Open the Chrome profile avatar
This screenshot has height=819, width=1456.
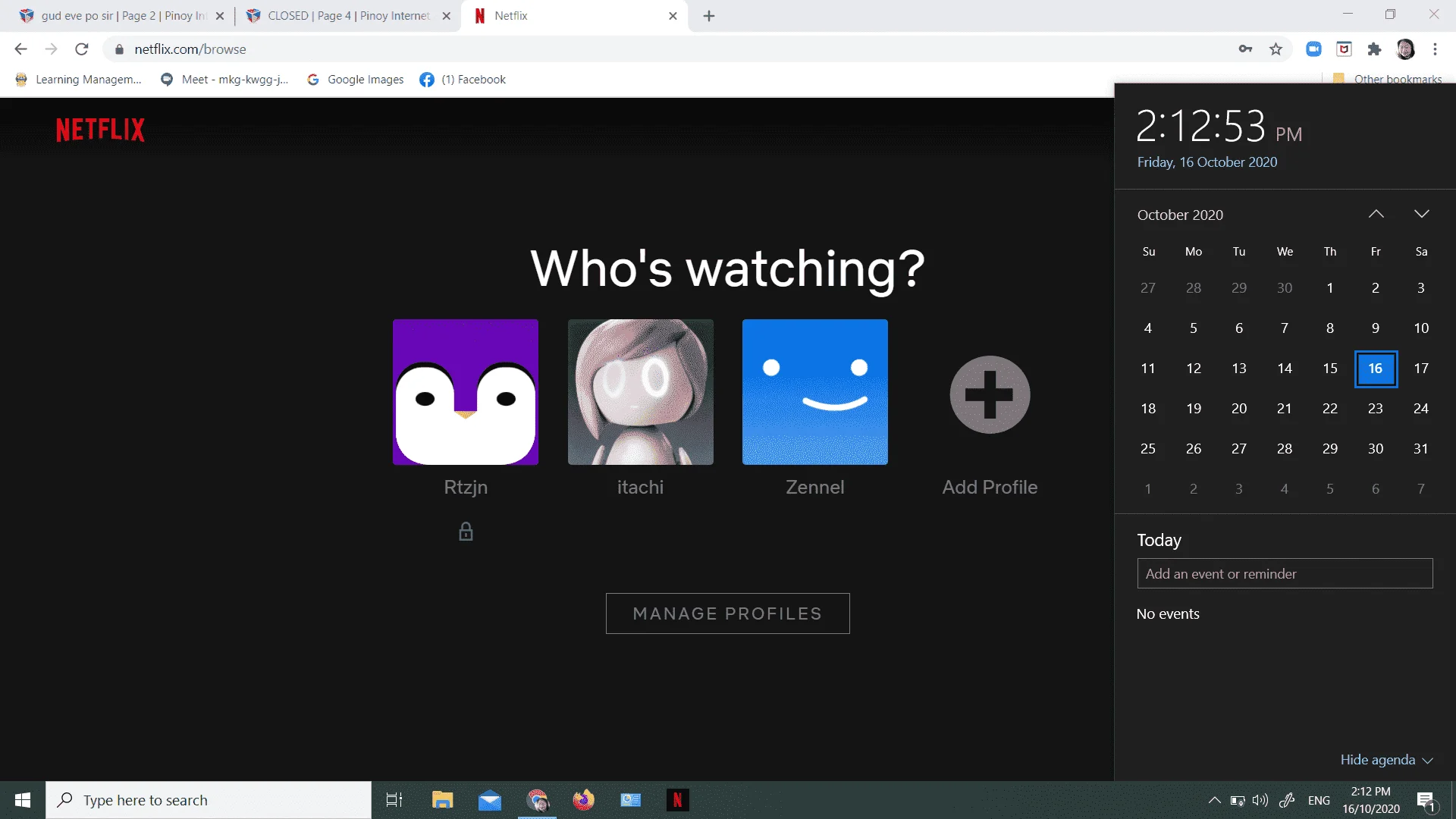1405,49
